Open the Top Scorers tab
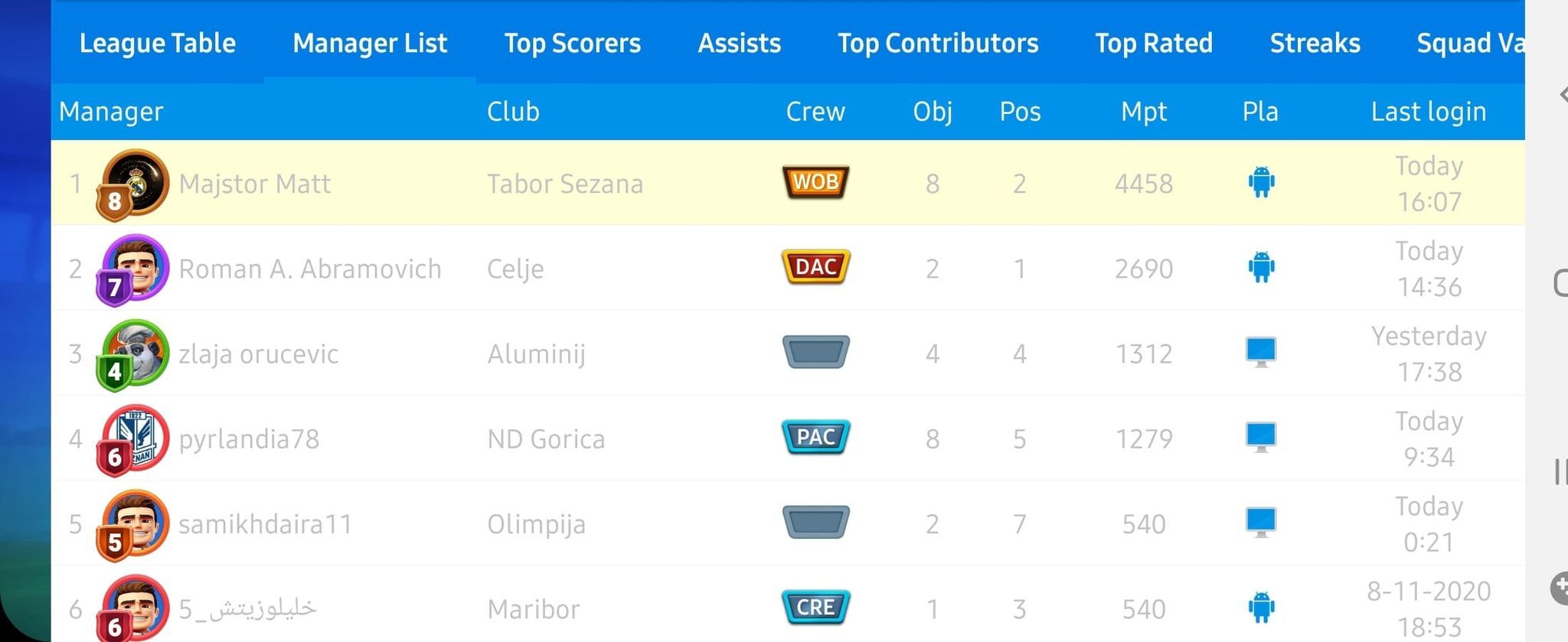This screenshot has width=1568, height=642. pos(573,43)
